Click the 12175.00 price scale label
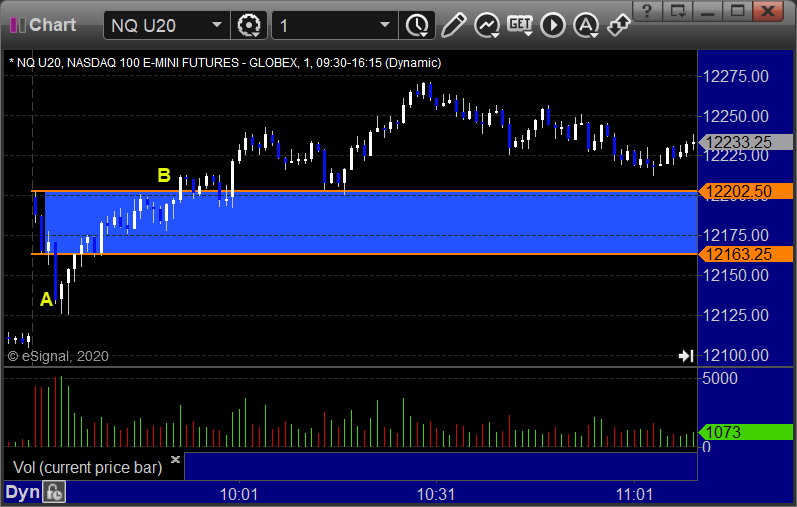The image size is (797, 507). 735,235
